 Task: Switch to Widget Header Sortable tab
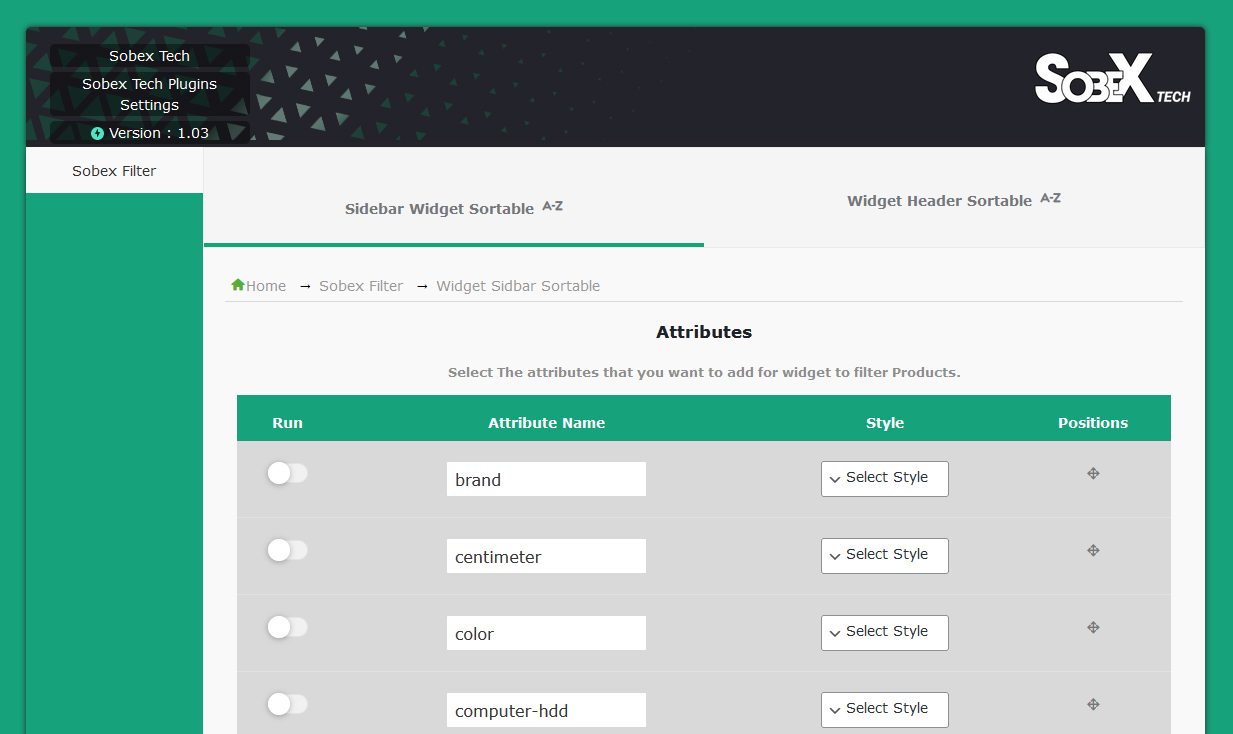(954, 200)
